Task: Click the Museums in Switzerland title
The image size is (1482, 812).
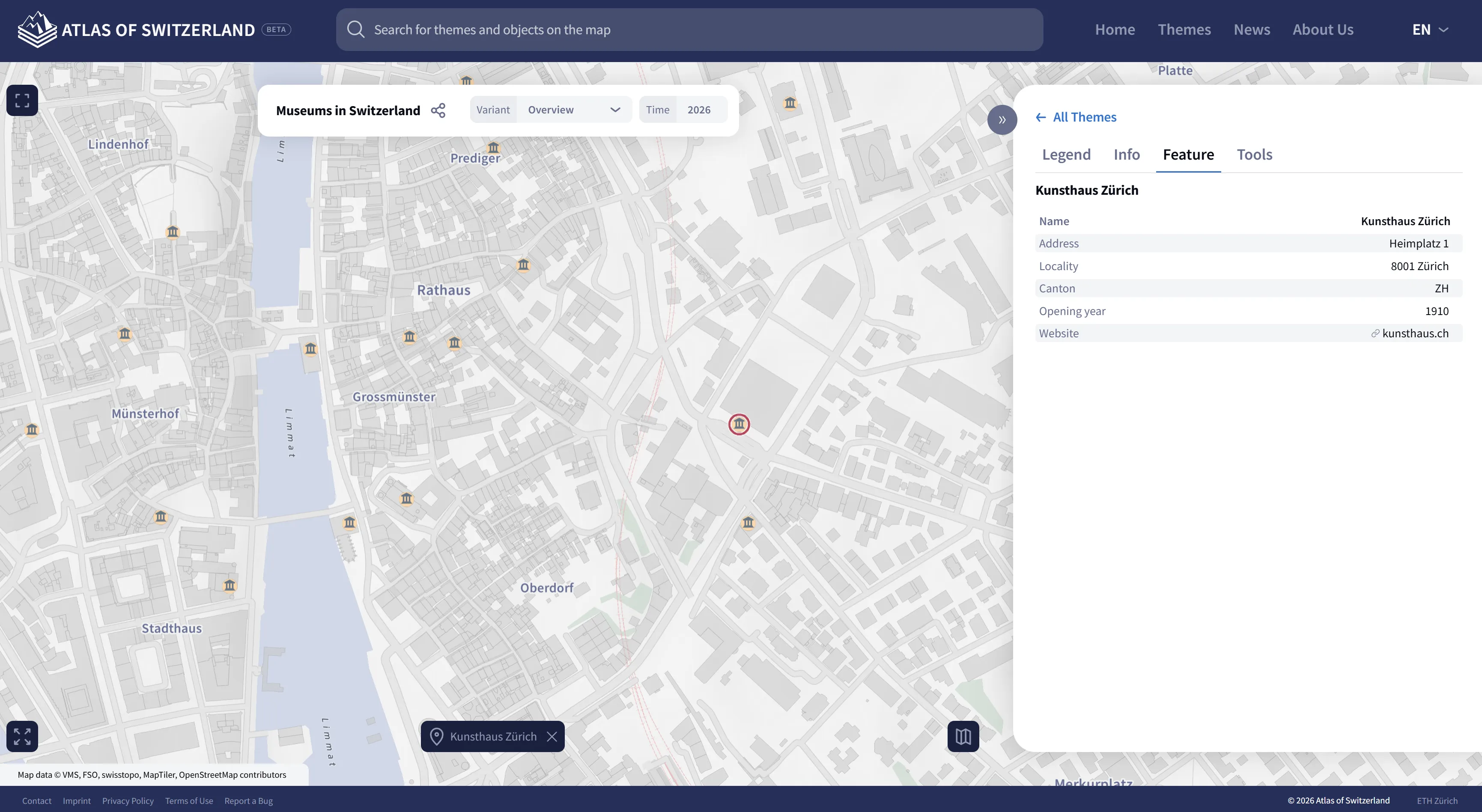Action: (348, 110)
